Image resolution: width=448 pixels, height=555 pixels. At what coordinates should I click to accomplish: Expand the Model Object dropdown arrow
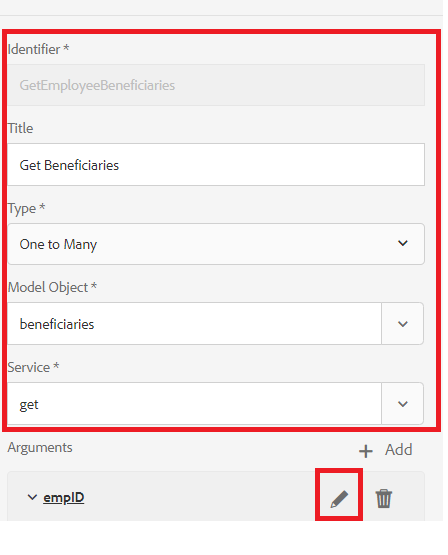(x=403, y=324)
